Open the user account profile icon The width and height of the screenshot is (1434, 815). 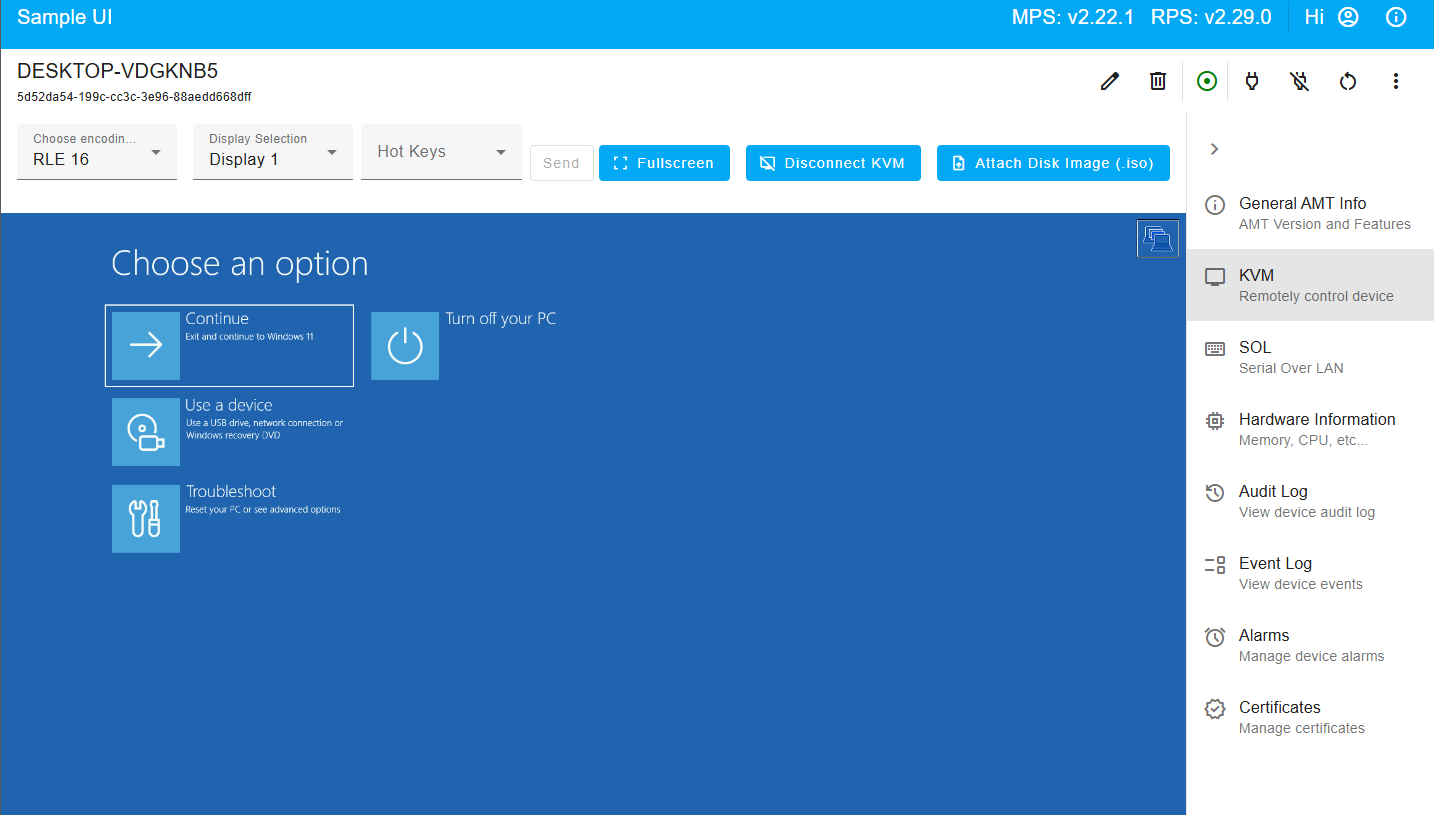click(x=1348, y=17)
